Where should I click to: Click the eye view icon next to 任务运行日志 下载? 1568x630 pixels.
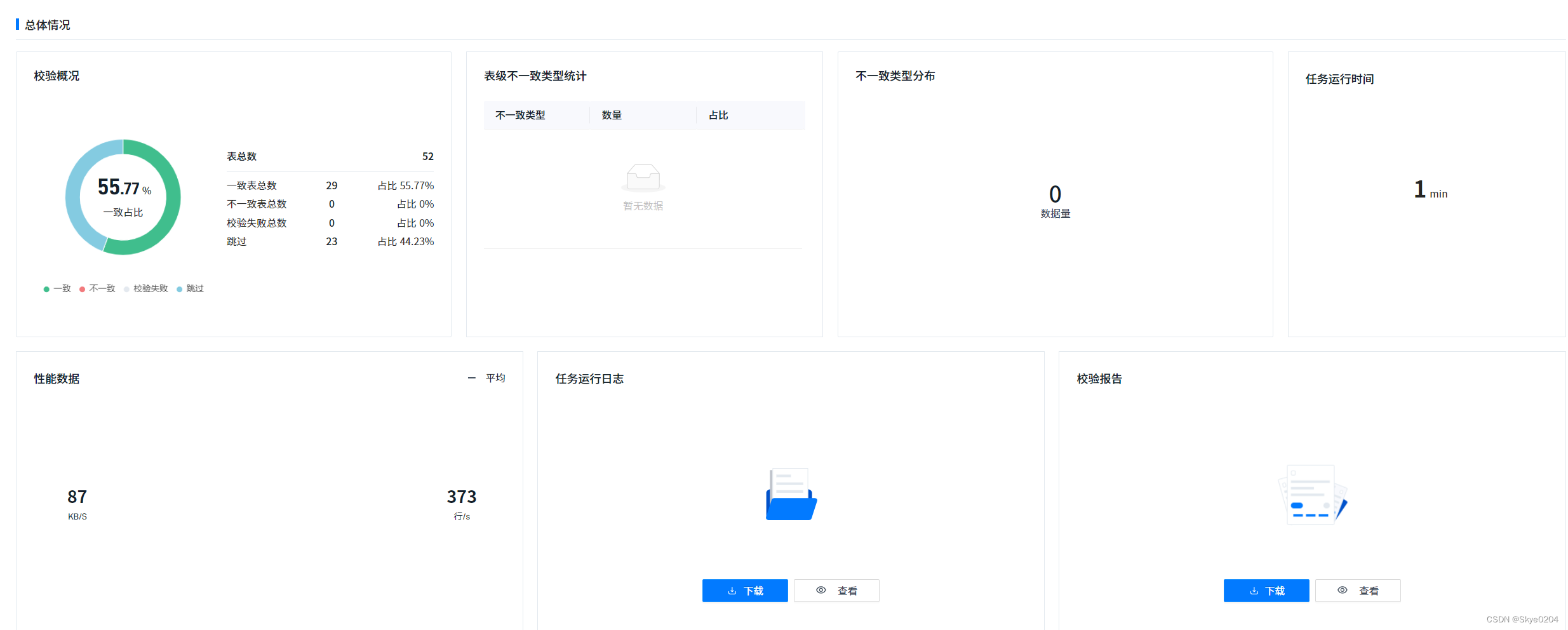tap(821, 590)
